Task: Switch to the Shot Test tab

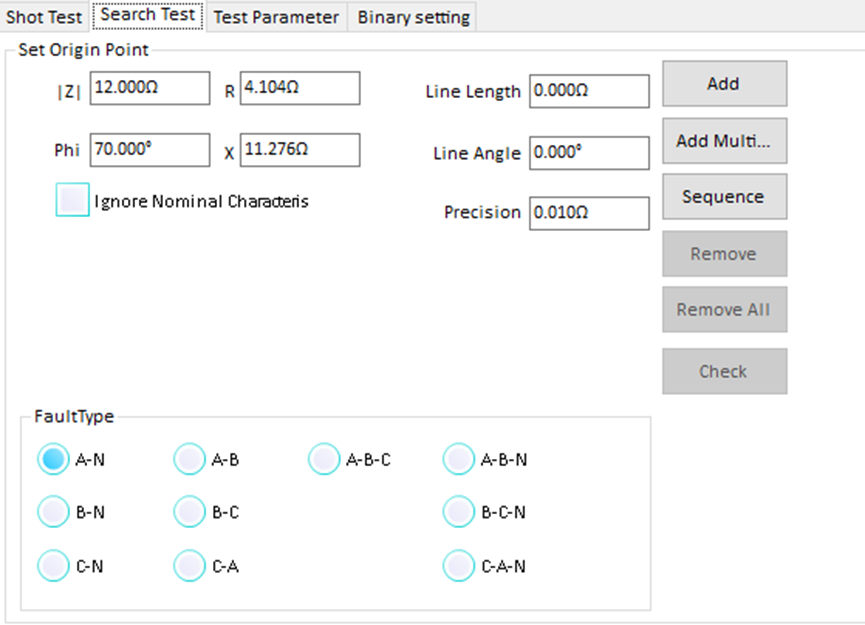Action: pos(45,17)
